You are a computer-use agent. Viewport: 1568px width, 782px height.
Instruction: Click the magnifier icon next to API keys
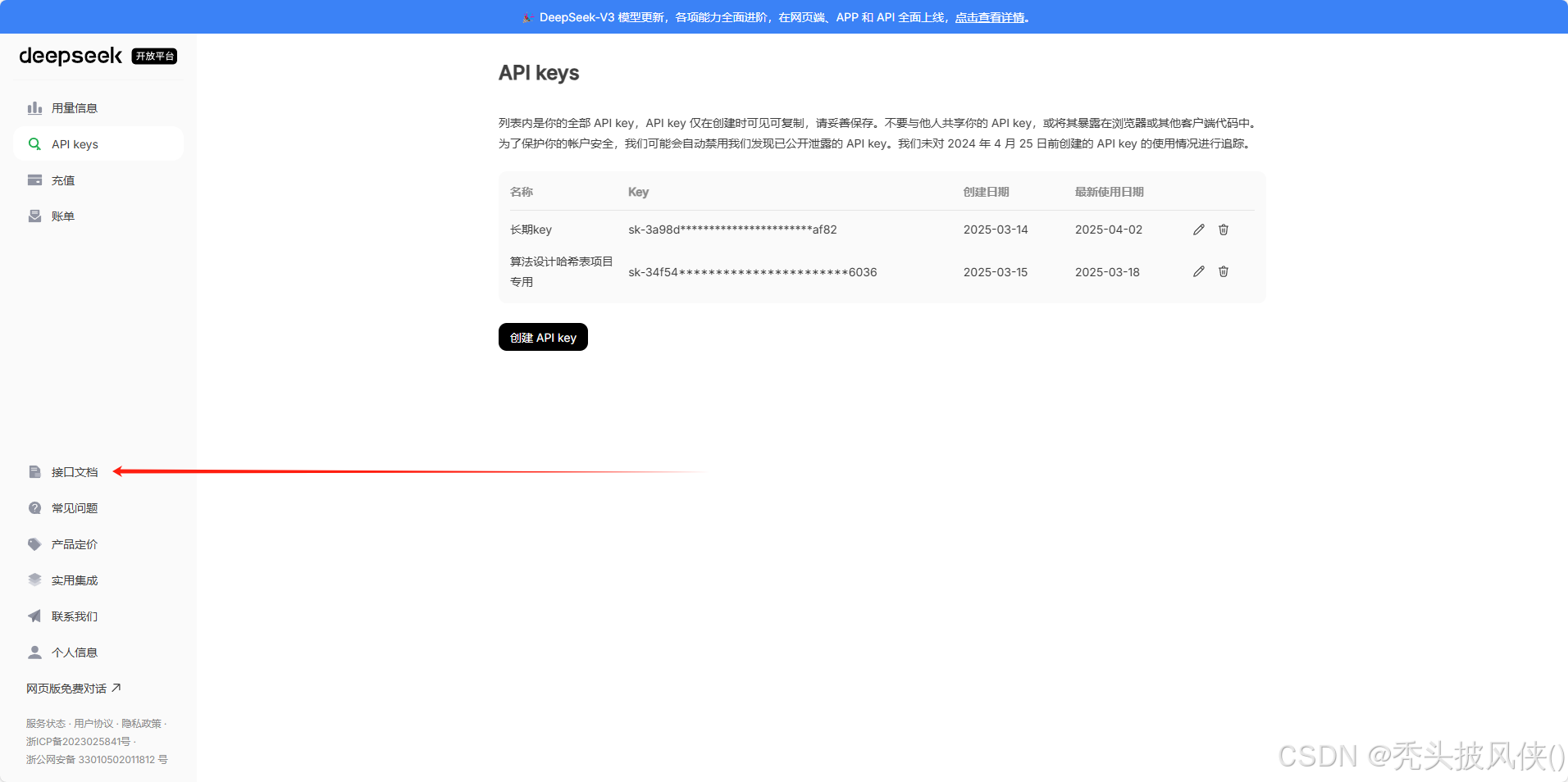pyautogui.click(x=34, y=144)
